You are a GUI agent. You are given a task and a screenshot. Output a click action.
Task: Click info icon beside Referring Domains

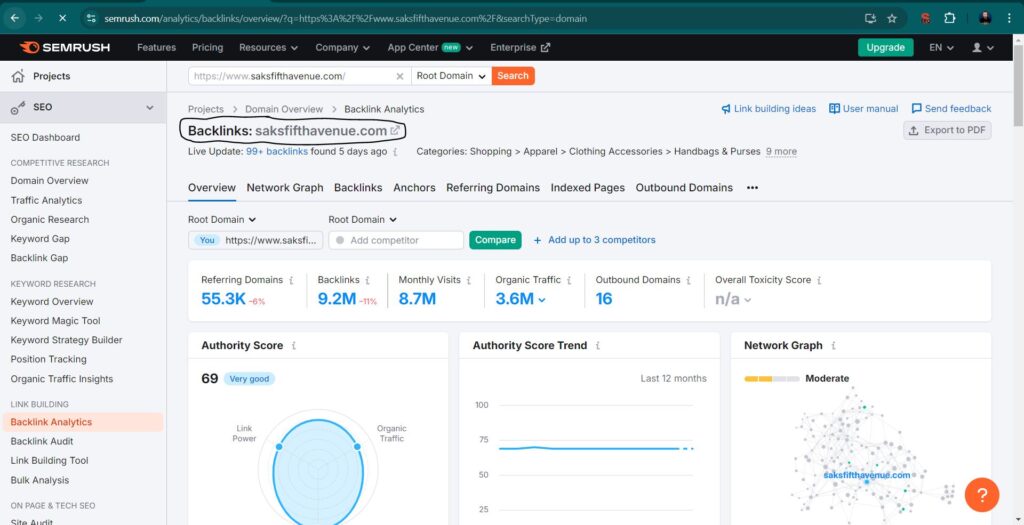tap(291, 280)
